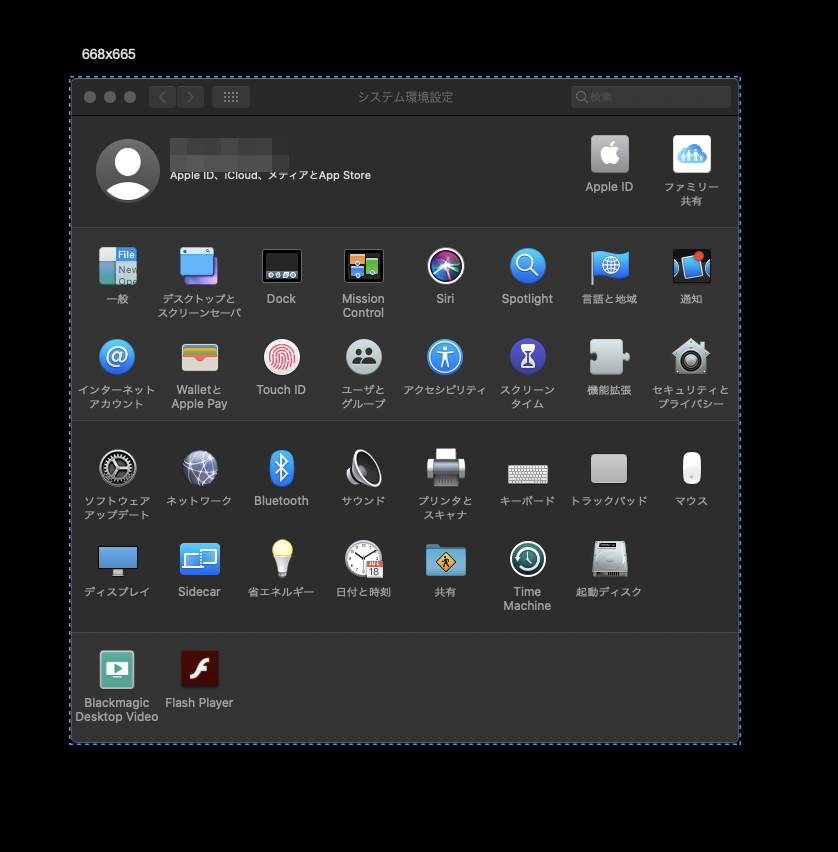Click the forward navigation arrow

point(190,97)
